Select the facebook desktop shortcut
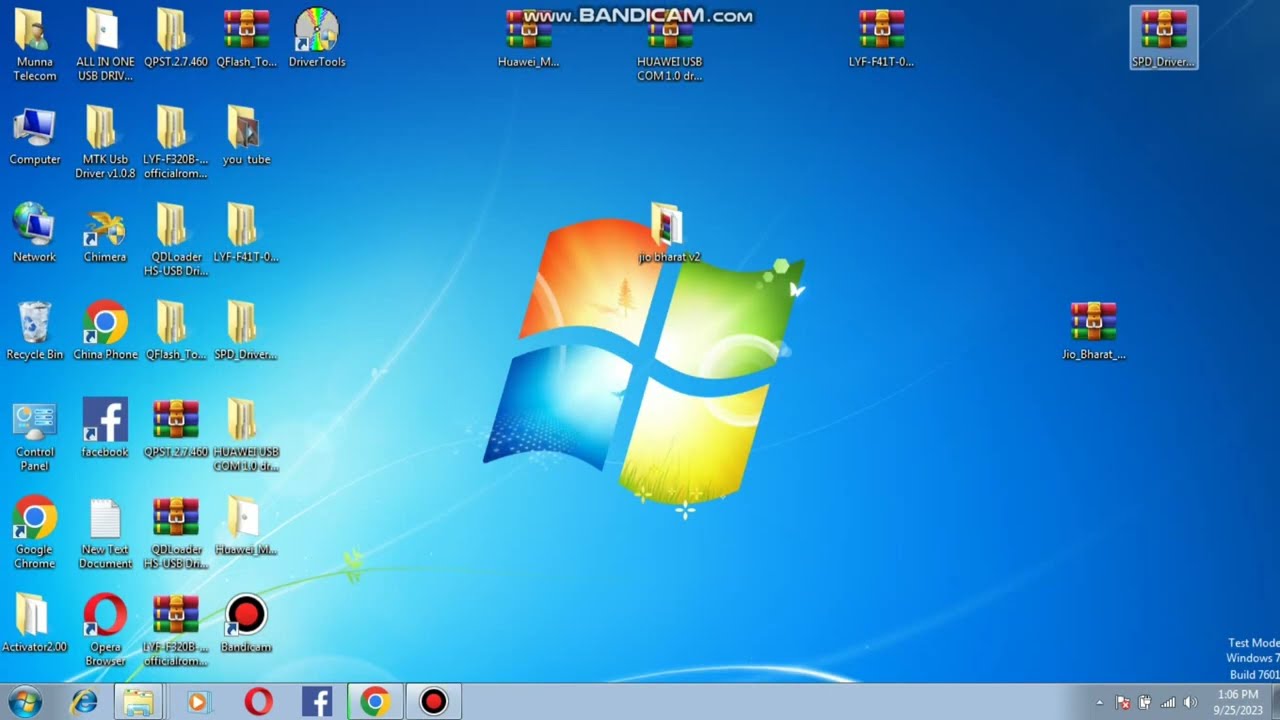 (105, 428)
